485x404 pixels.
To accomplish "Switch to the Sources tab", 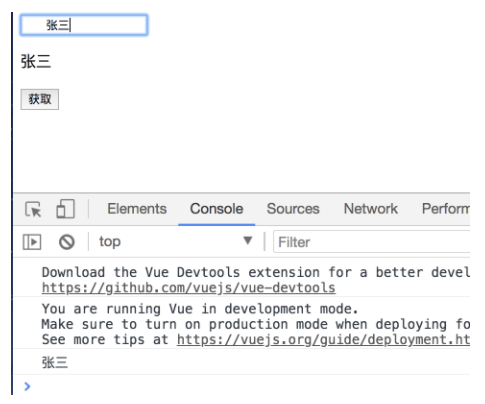I will (293, 209).
